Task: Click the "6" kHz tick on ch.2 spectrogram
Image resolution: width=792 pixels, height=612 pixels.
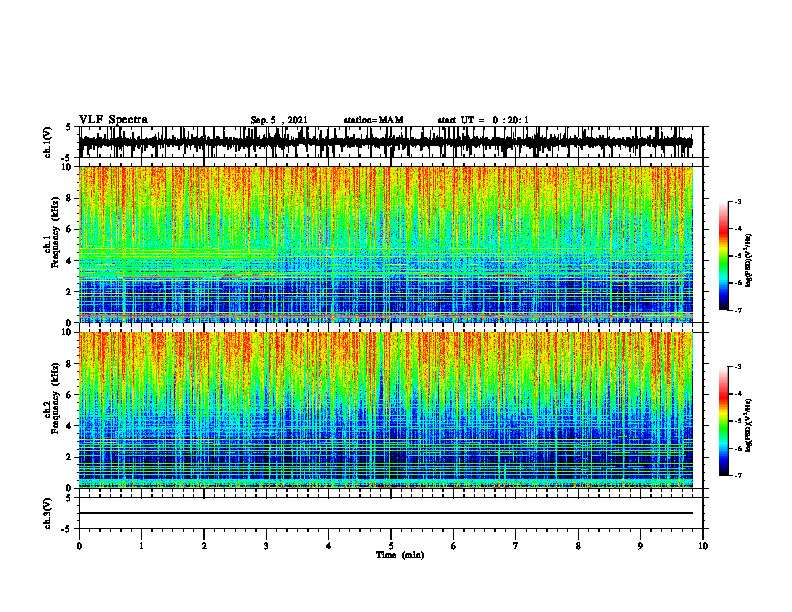Action: coord(70,395)
